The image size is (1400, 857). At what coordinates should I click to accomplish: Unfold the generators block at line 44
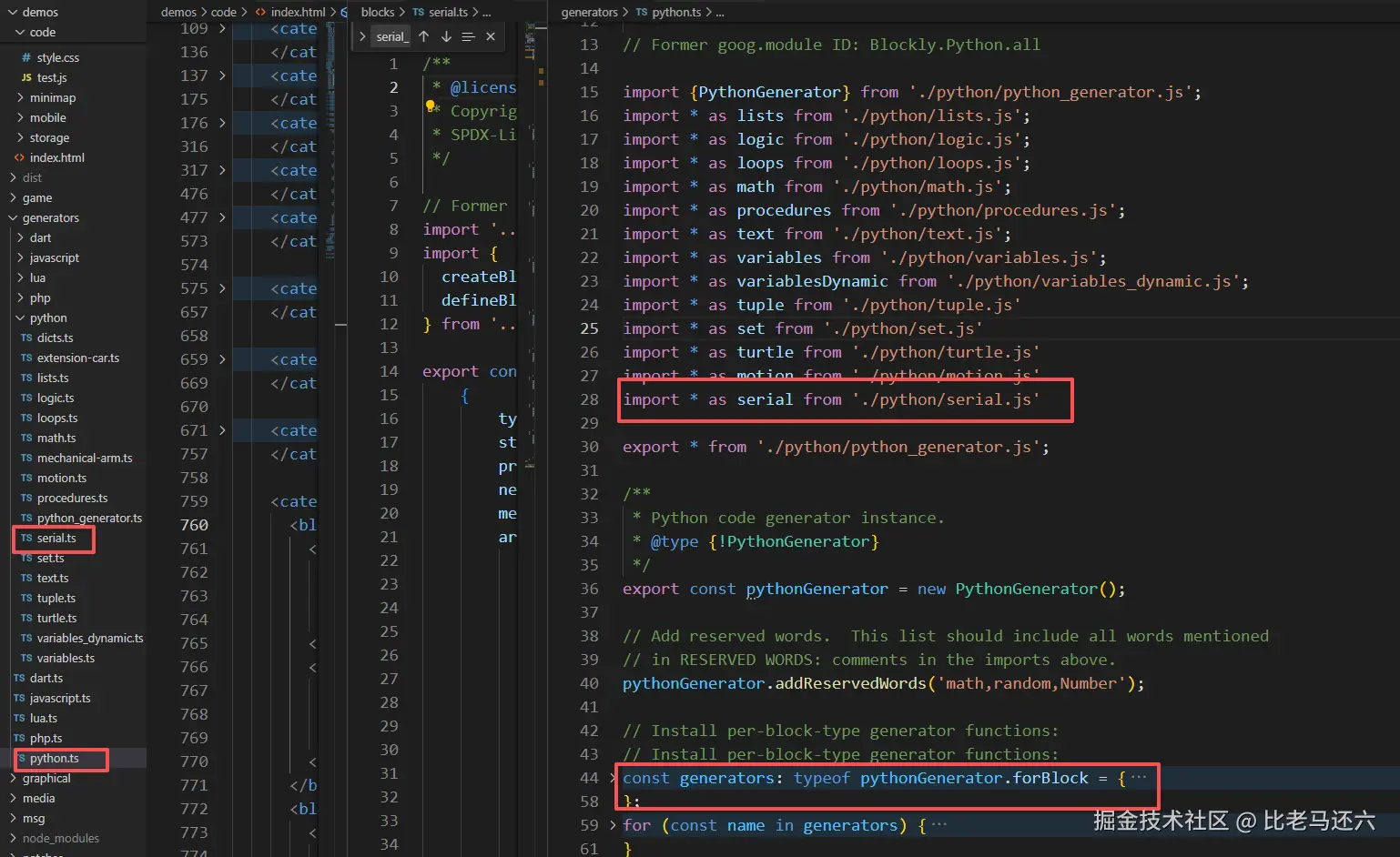[x=613, y=778]
